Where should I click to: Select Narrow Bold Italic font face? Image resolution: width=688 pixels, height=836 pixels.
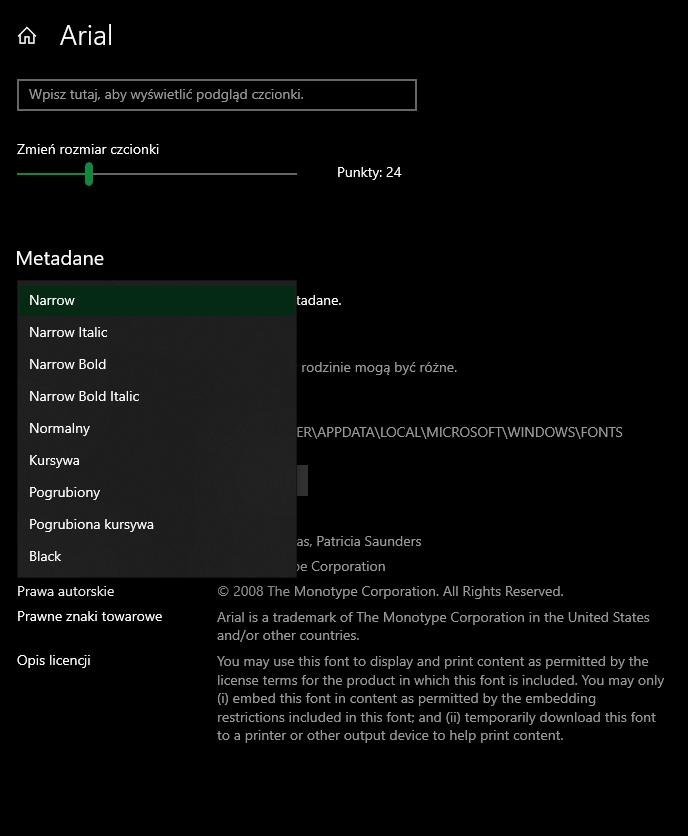(x=84, y=396)
